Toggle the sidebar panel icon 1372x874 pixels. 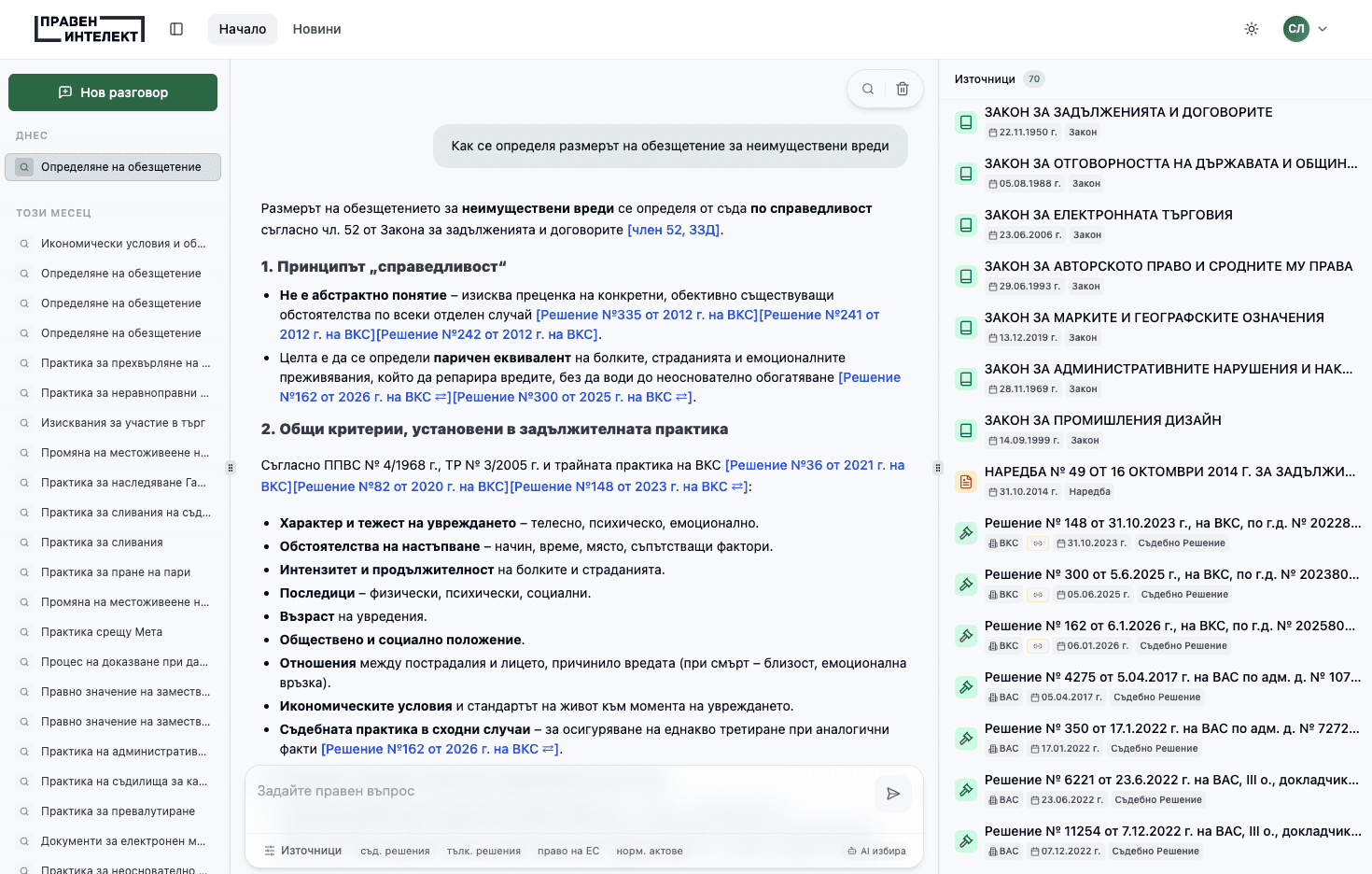pos(176,29)
